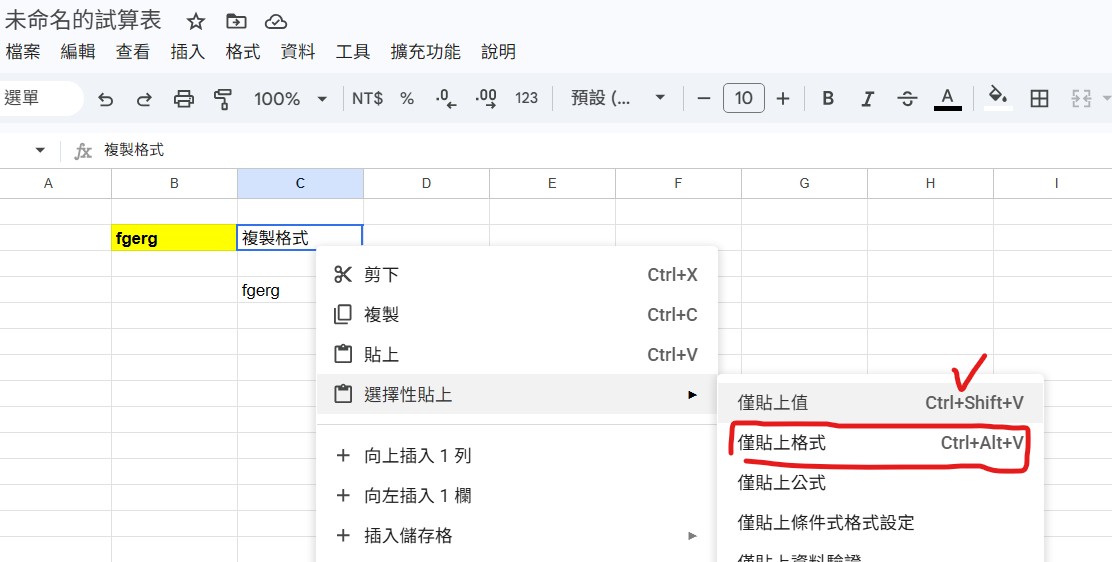Screen dimensions: 1112x562
Task: Check the cloud save status icon
Action: 276,22
